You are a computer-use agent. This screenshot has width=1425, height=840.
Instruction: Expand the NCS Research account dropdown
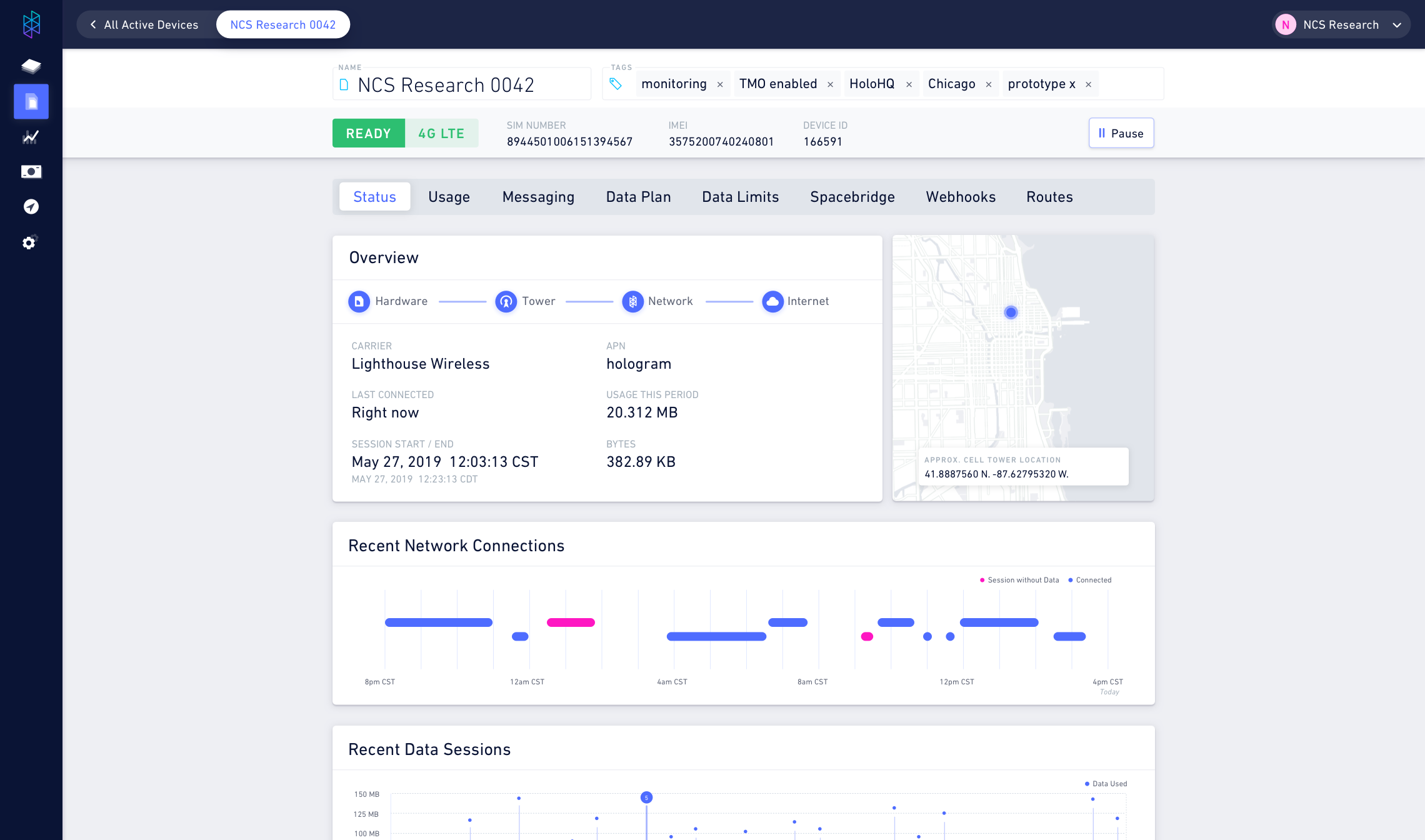1397,25
